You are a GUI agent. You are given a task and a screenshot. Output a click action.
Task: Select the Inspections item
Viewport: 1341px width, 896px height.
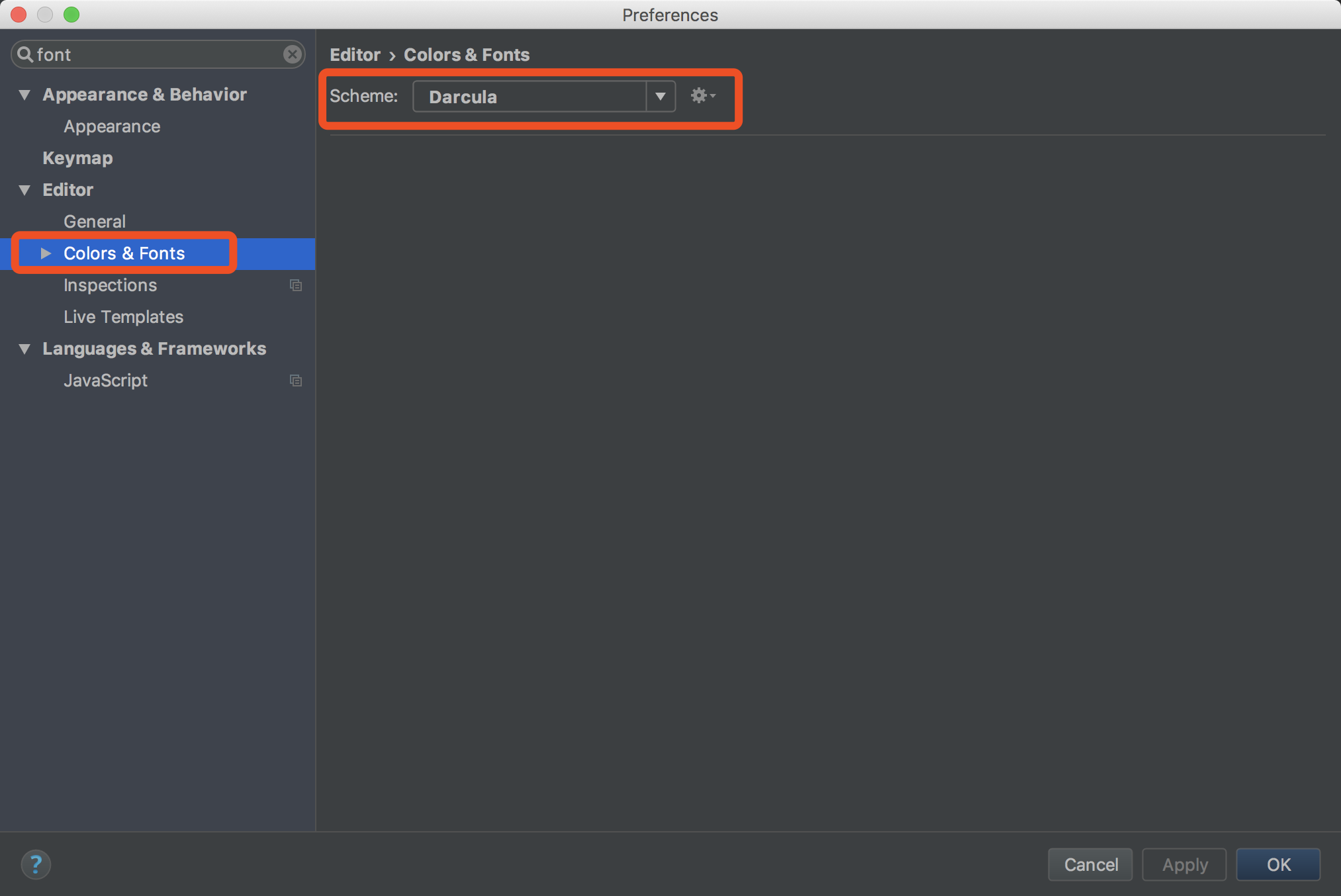pyautogui.click(x=110, y=285)
